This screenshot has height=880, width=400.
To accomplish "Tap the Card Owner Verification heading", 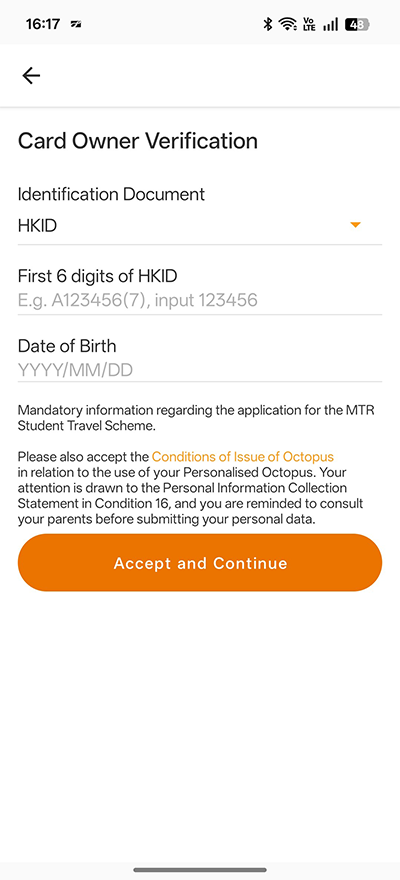I will 138,140.
